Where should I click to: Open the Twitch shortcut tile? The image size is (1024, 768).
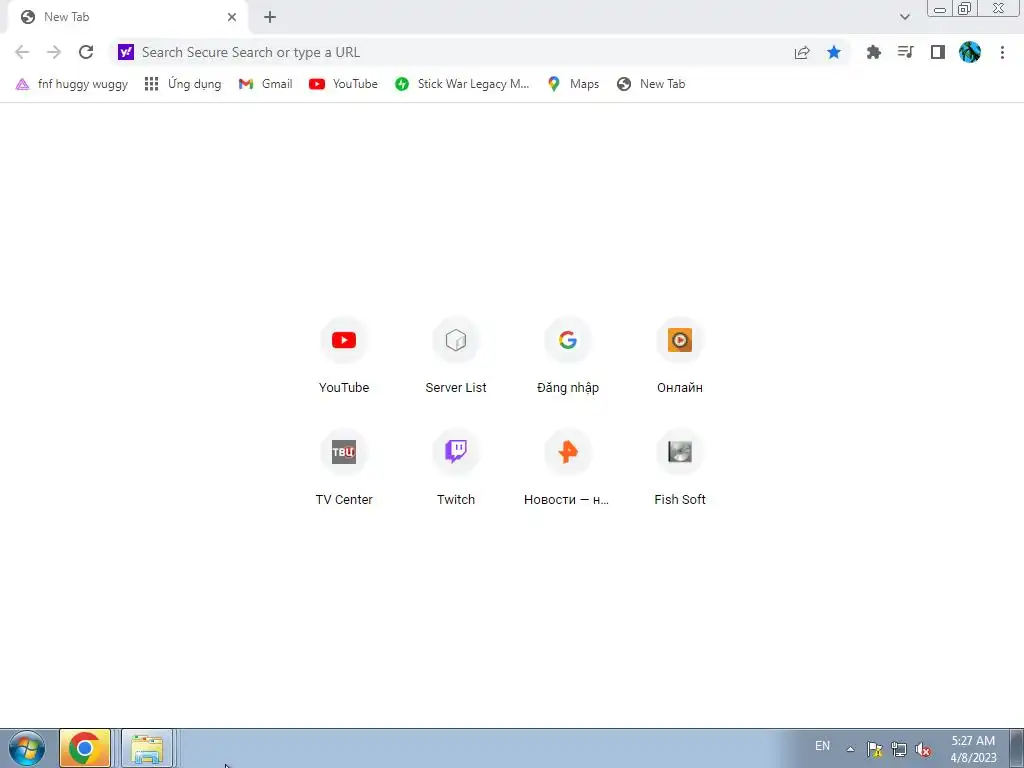[x=456, y=468]
